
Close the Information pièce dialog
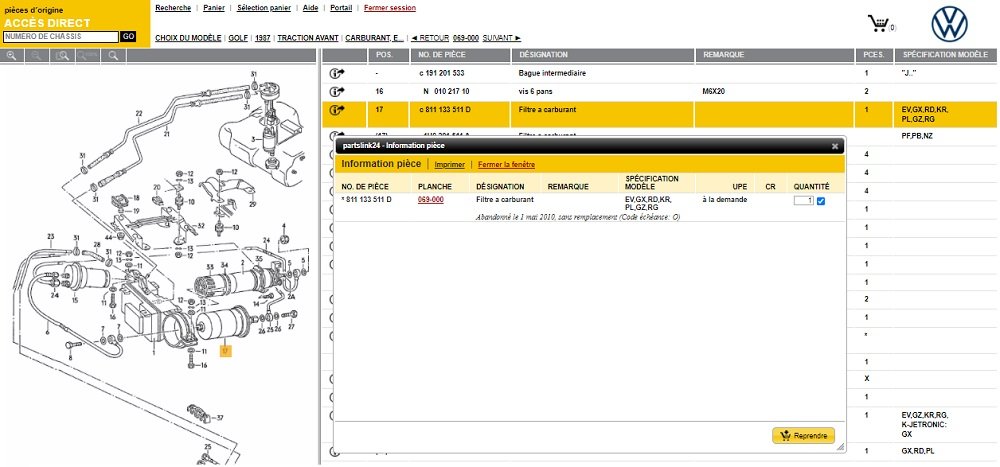[x=835, y=146]
